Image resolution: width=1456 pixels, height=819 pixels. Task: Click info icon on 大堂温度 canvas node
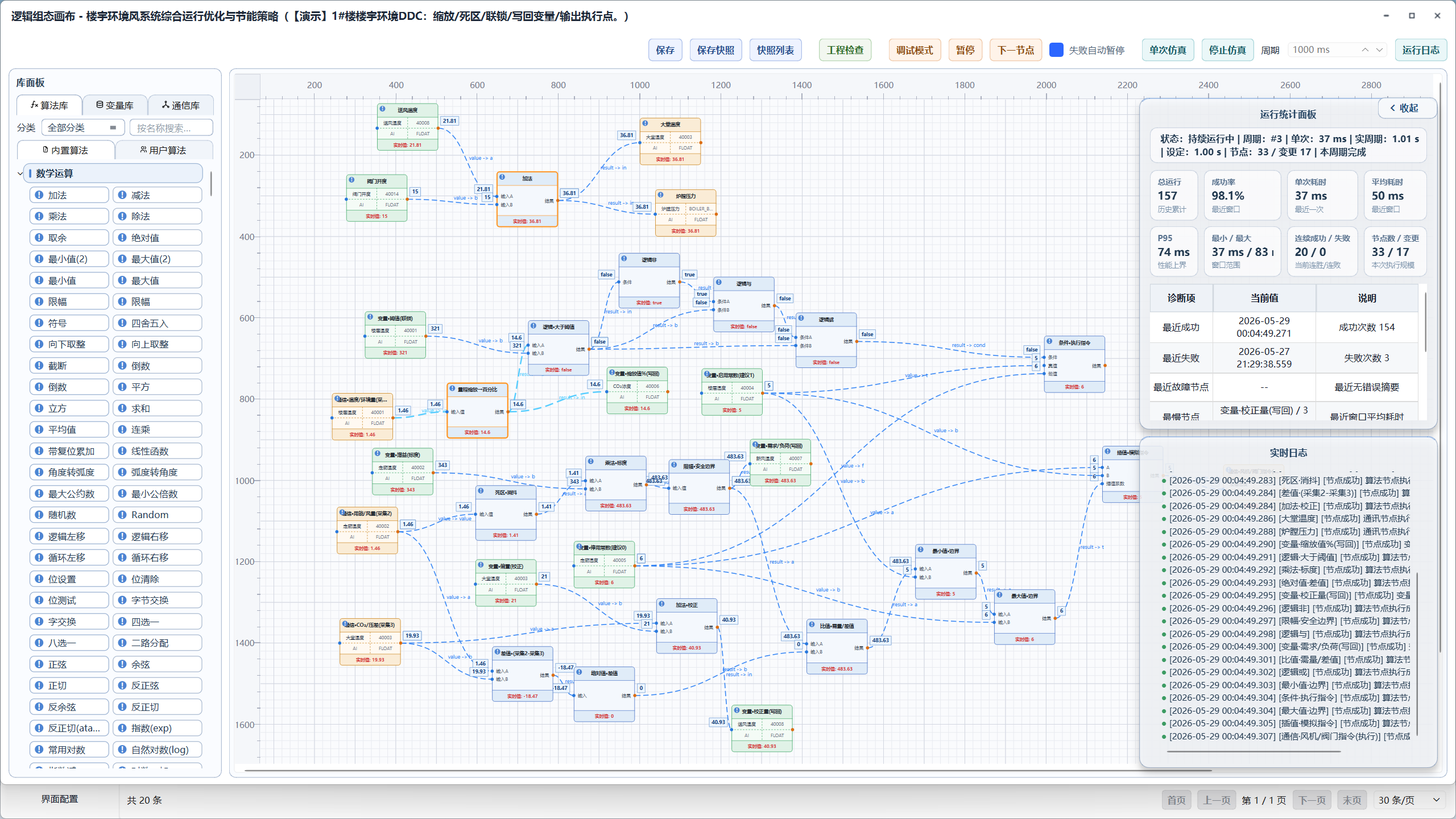(645, 123)
